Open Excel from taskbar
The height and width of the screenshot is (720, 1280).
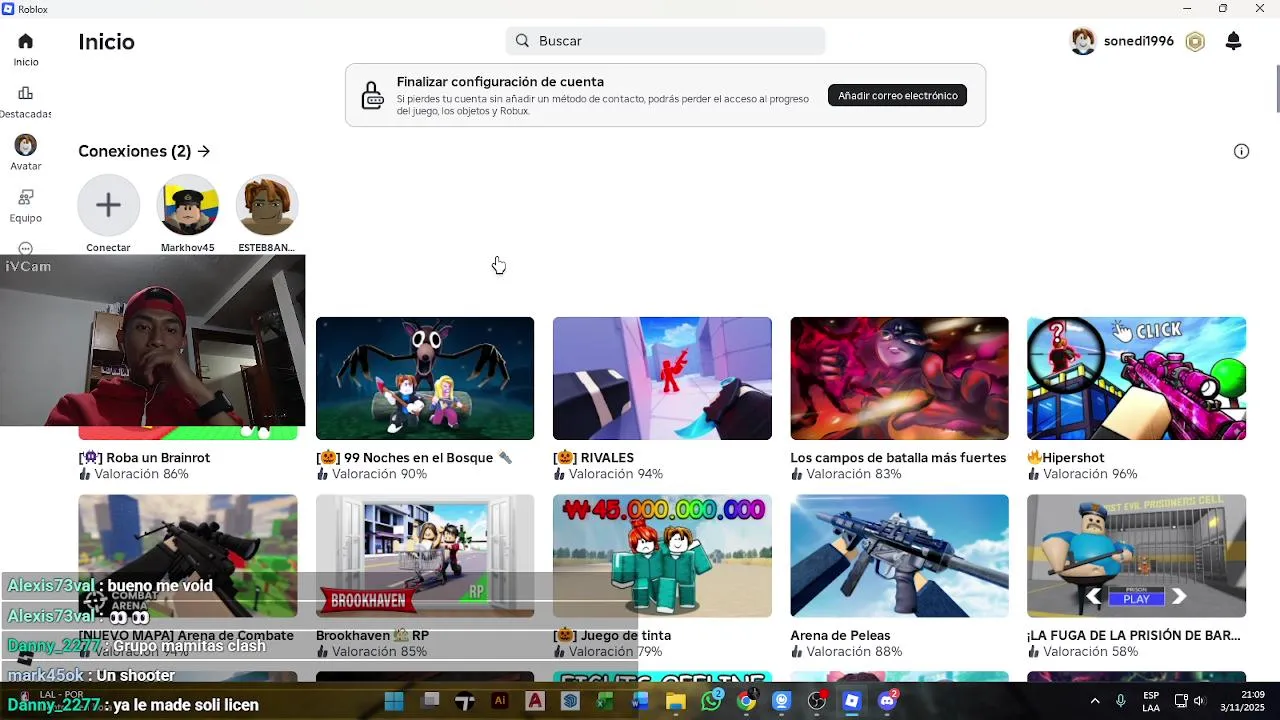pyautogui.click(x=605, y=701)
